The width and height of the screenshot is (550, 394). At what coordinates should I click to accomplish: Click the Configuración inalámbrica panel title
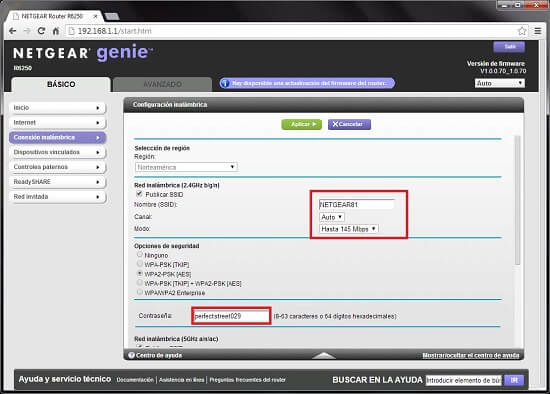point(170,105)
